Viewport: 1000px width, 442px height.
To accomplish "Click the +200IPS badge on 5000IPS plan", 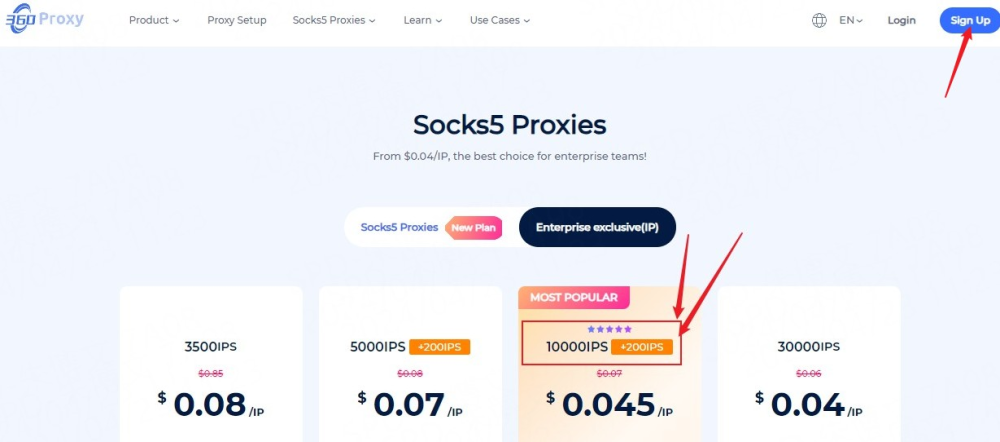I will [440, 347].
